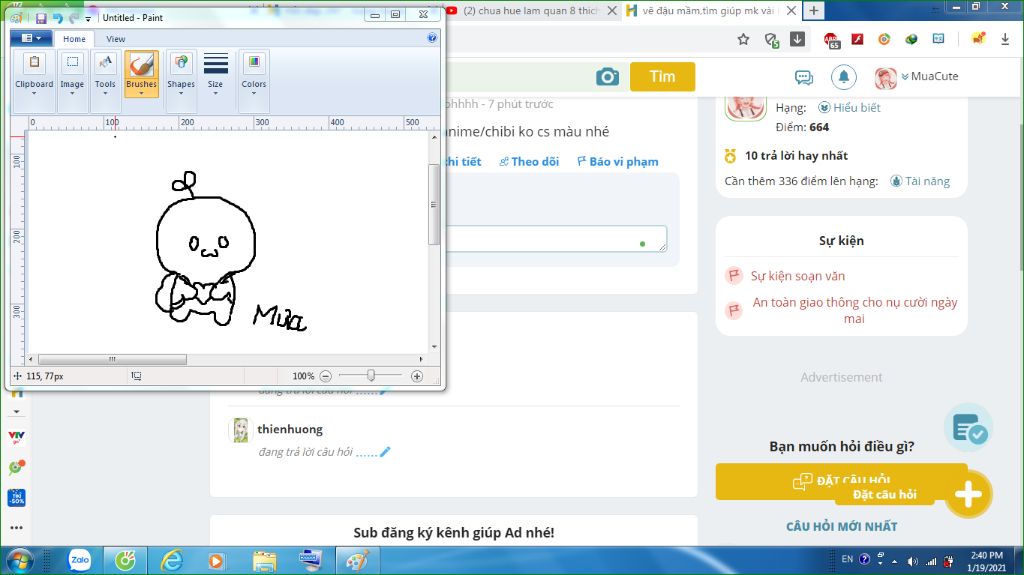Click the Flash extension icon
This screenshot has width=1024, height=575.
point(857,39)
